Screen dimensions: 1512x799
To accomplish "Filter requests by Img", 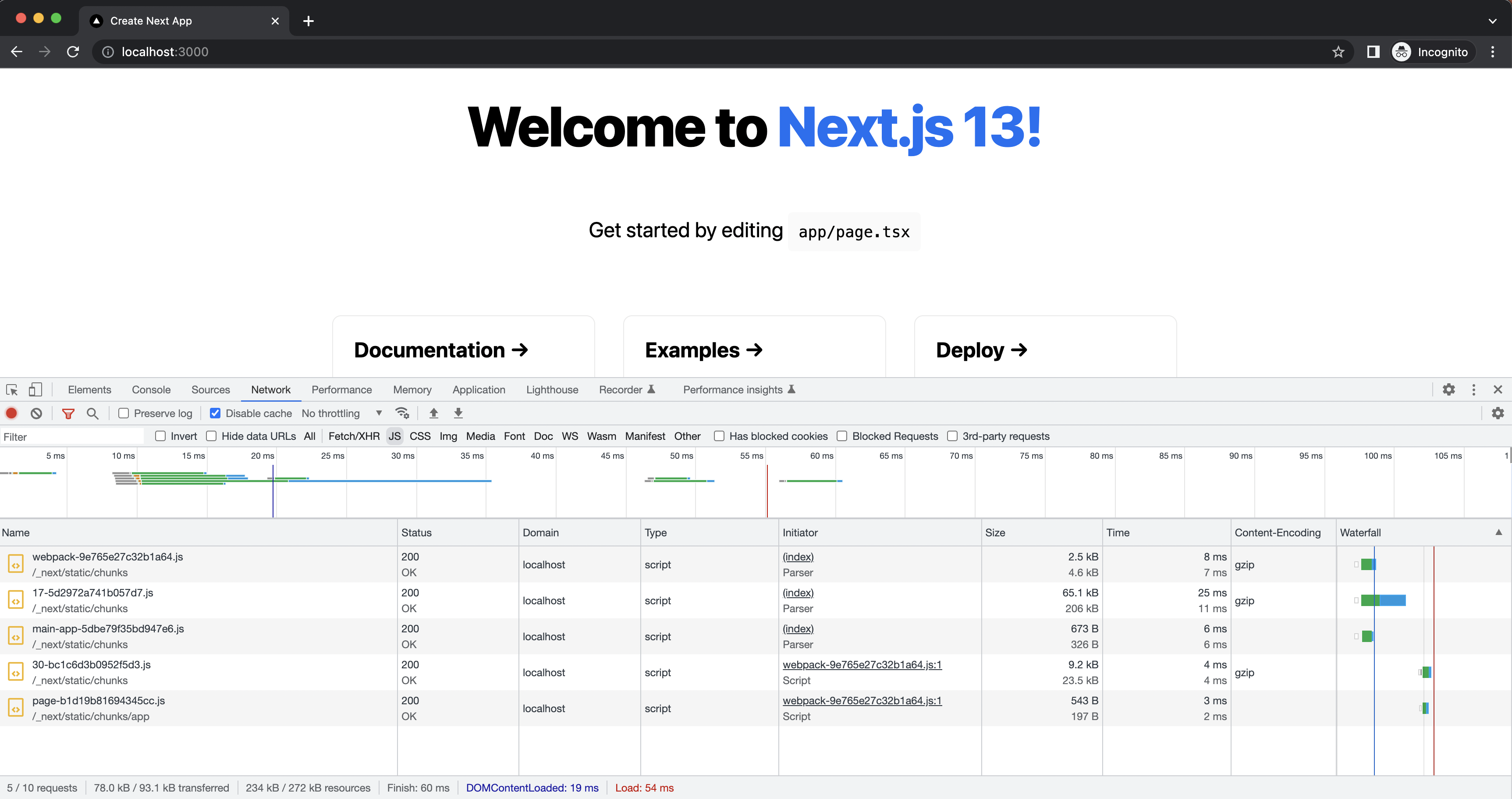I will click(x=448, y=436).
